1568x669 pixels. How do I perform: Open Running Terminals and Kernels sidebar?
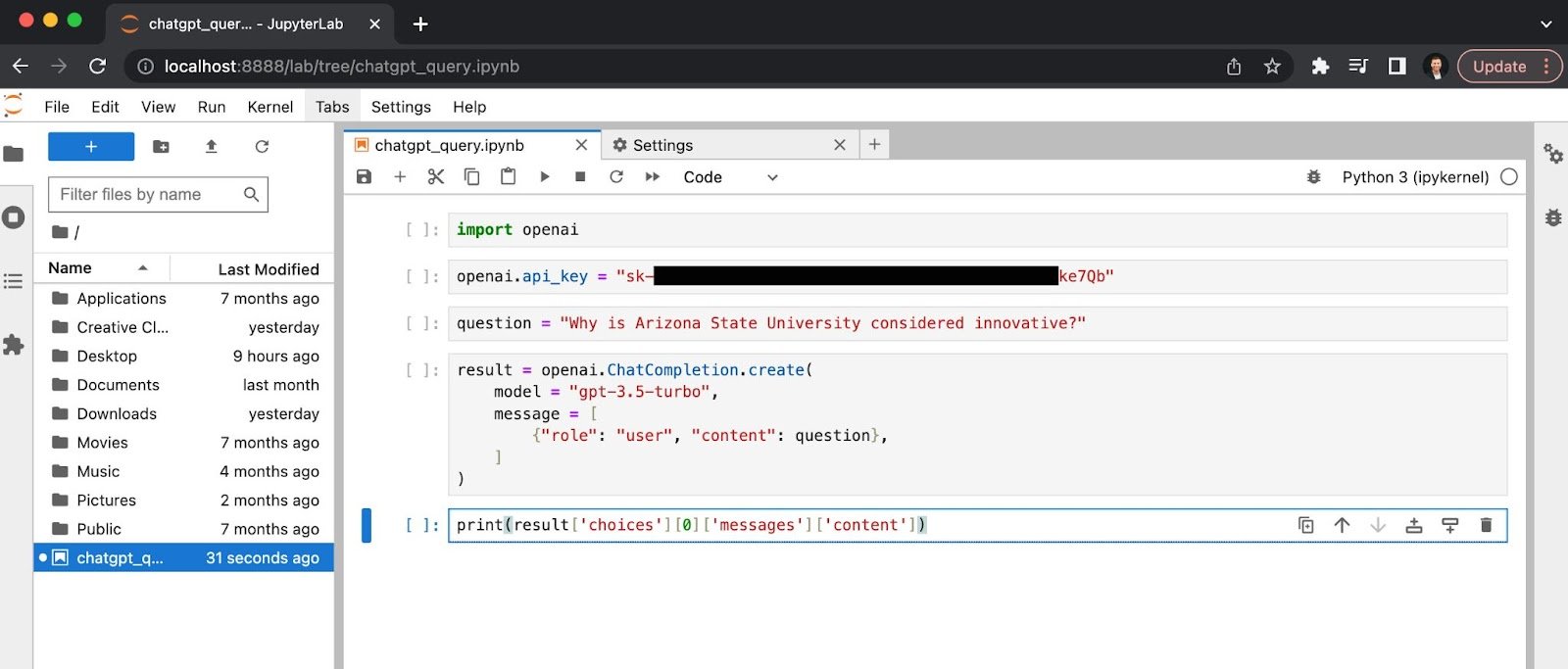pos(14,217)
